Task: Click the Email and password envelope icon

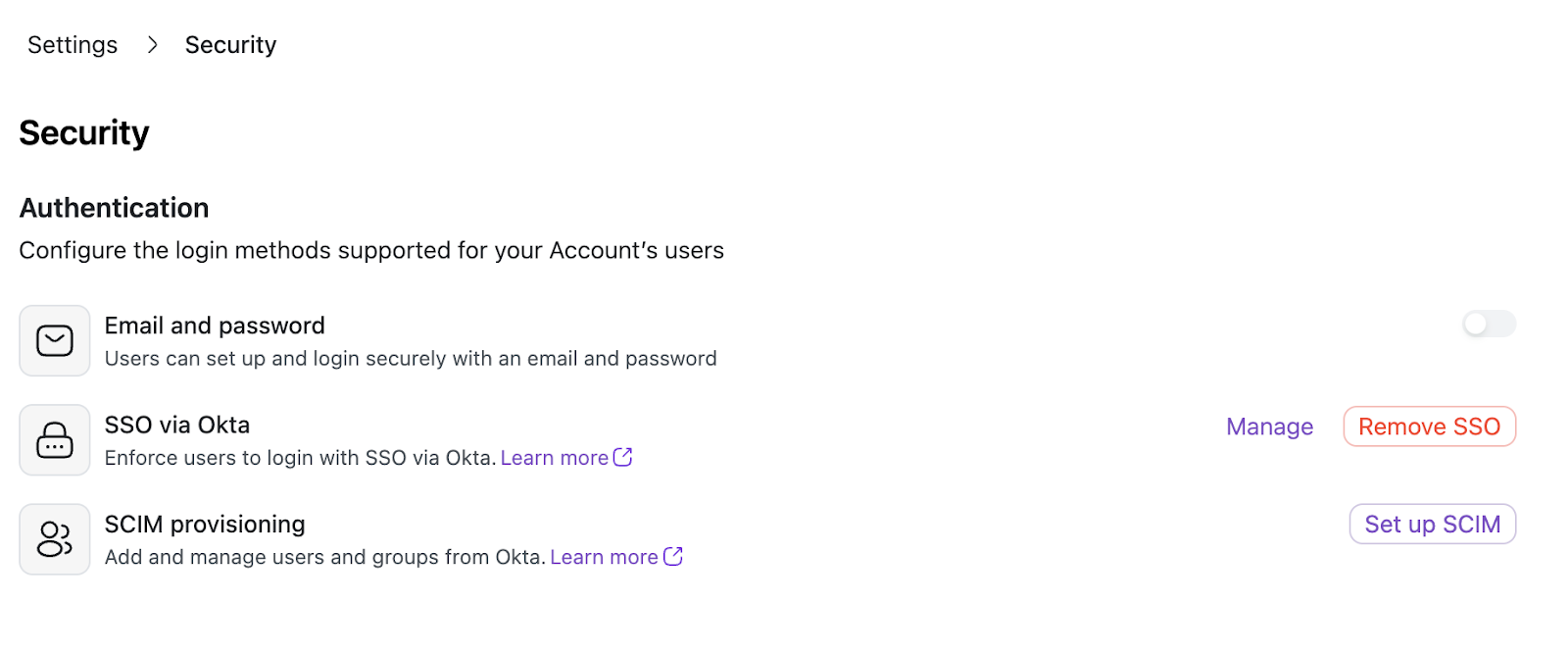Action: [x=55, y=340]
